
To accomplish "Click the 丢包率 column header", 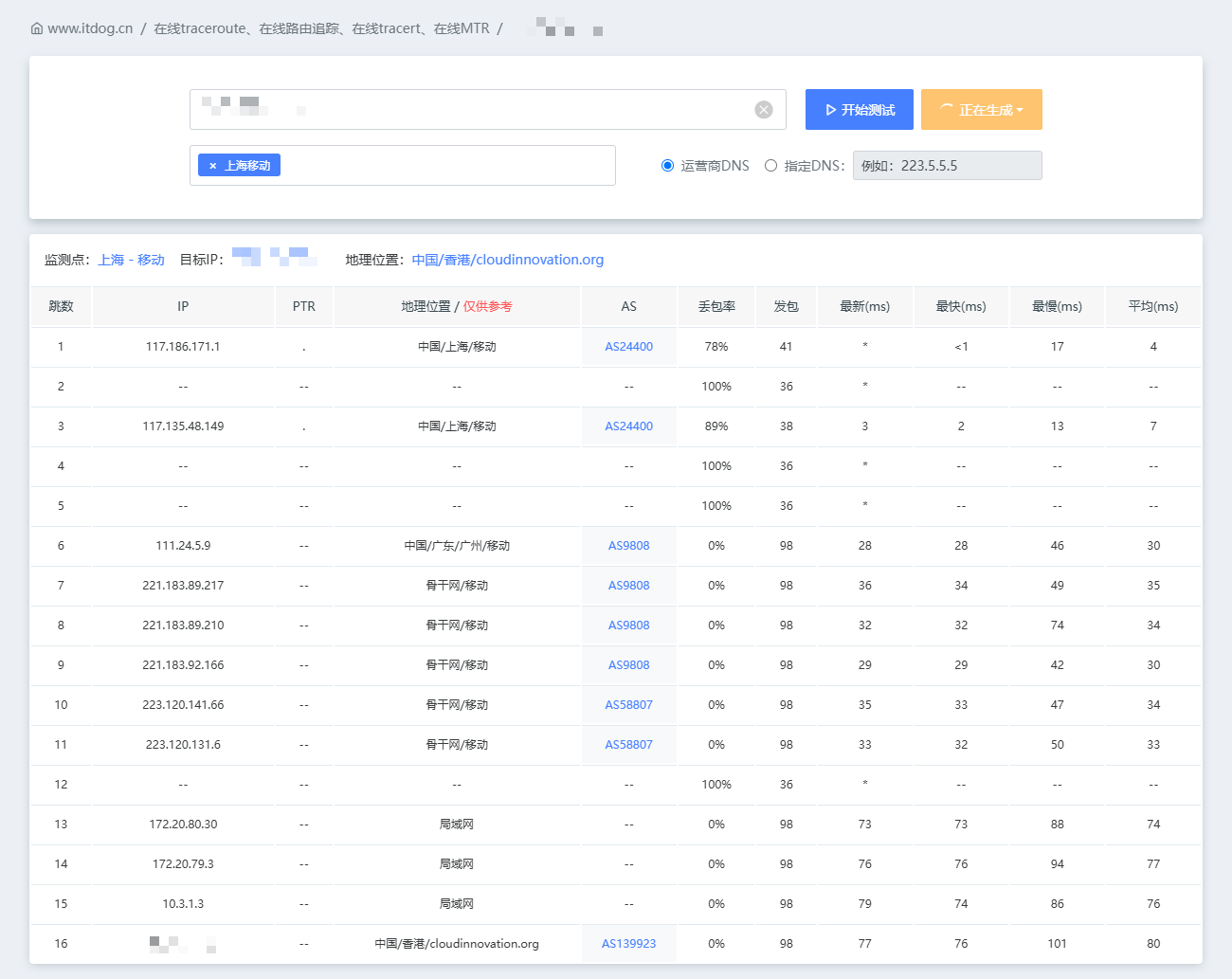I will (x=716, y=306).
